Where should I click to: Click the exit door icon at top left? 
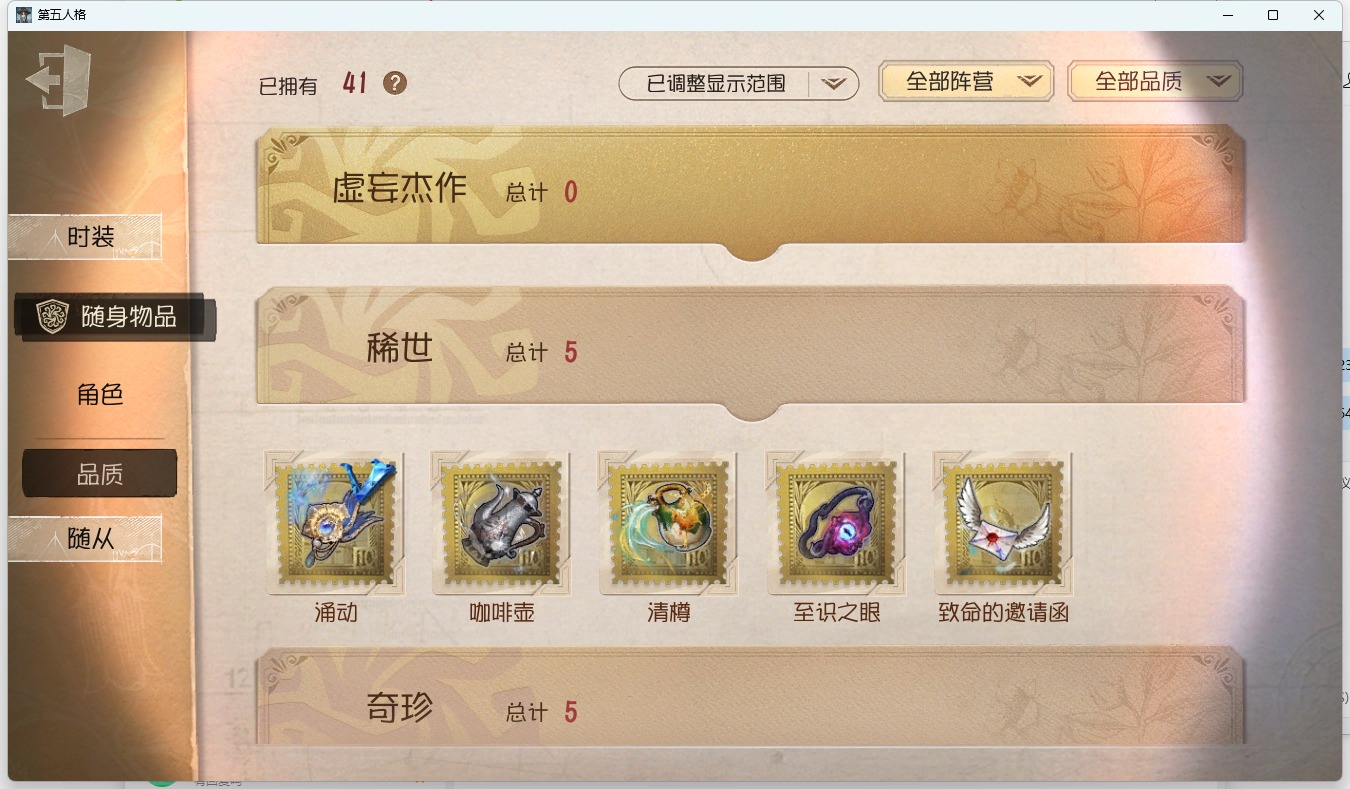60,80
